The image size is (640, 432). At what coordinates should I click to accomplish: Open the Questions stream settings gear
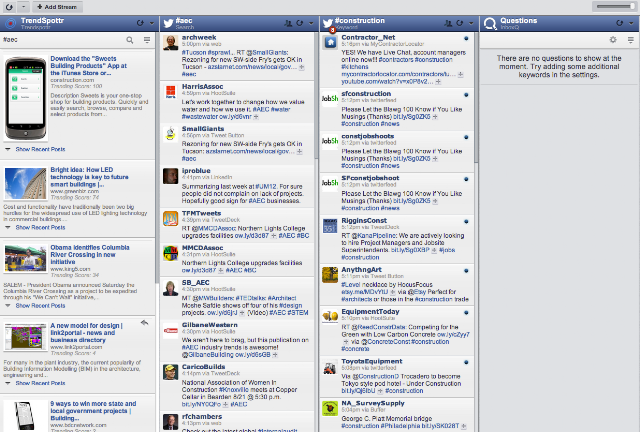coord(613,40)
